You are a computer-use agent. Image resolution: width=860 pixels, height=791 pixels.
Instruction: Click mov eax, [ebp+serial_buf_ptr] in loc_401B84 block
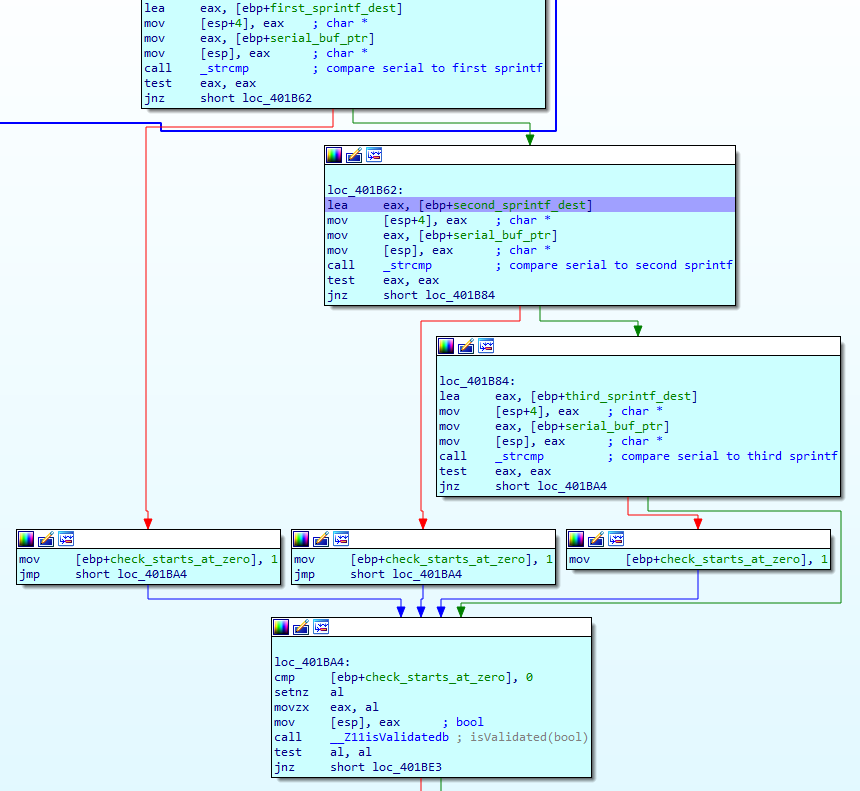(x=554, y=426)
